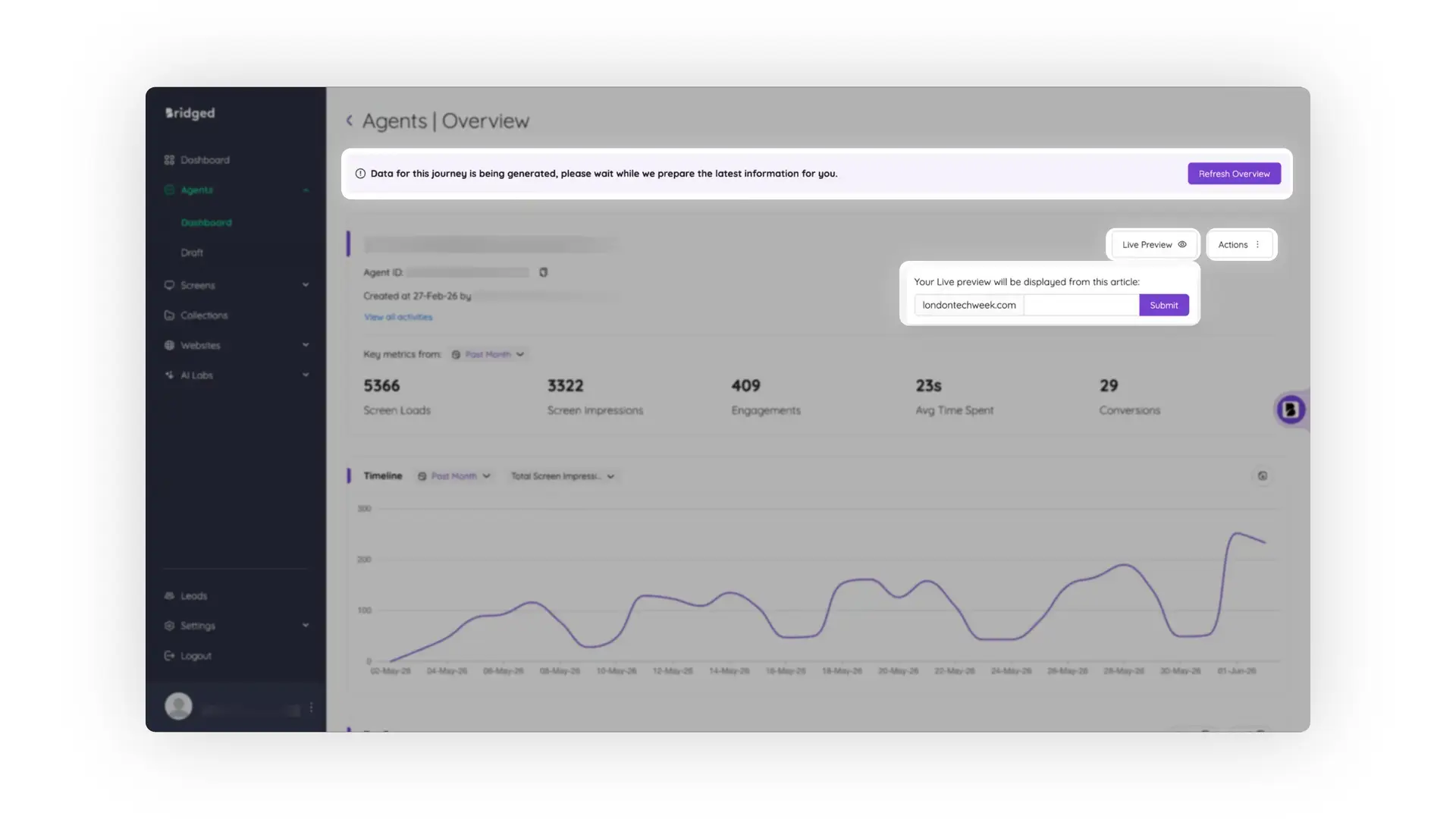The height and width of the screenshot is (819, 1456).
Task: Click the user profile avatar
Action: (179, 706)
